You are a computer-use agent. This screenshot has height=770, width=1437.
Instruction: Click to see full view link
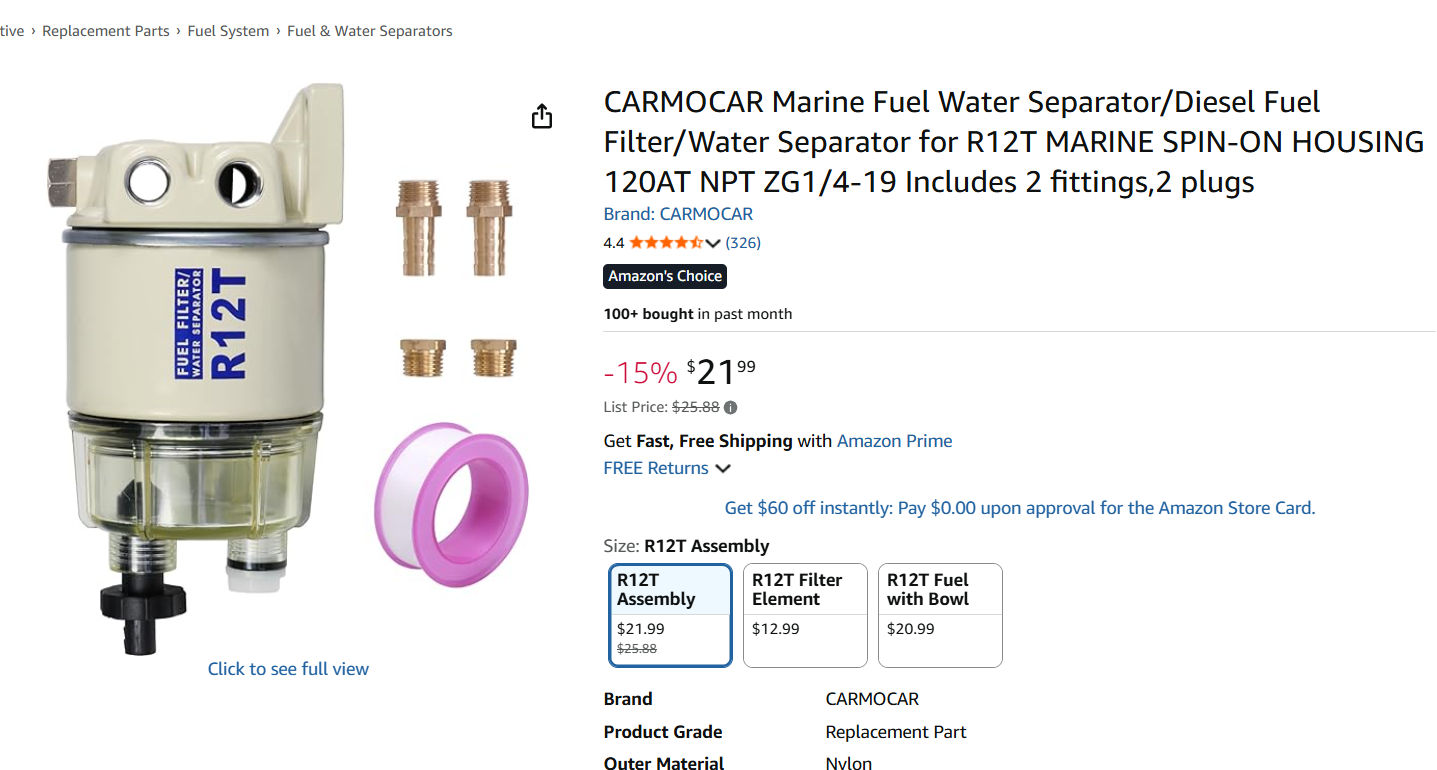[288, 669]
